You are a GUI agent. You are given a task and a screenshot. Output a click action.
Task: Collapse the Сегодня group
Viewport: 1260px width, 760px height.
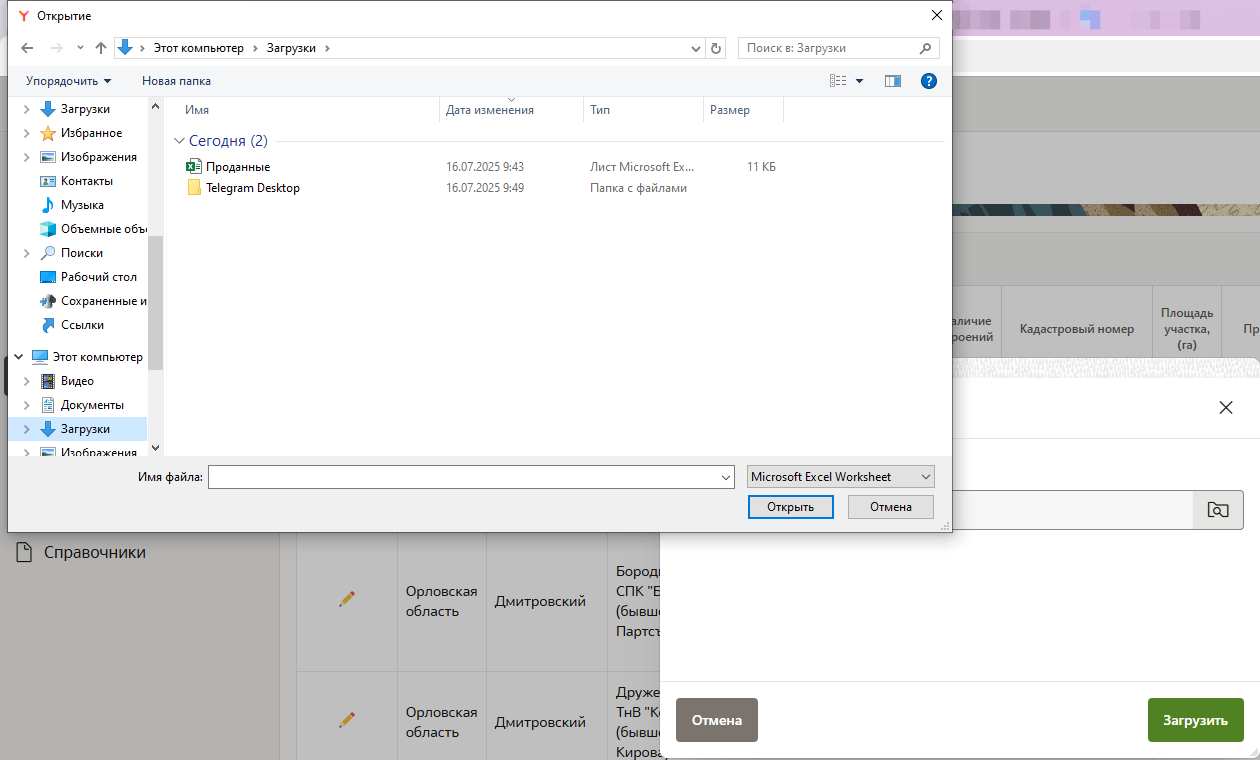pos(180,142)
